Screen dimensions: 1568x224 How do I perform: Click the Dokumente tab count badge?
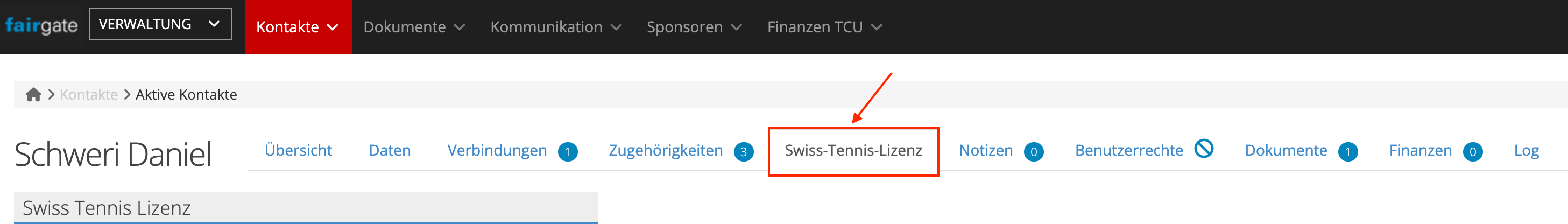pyautogui.click(x=1347, y=151)
